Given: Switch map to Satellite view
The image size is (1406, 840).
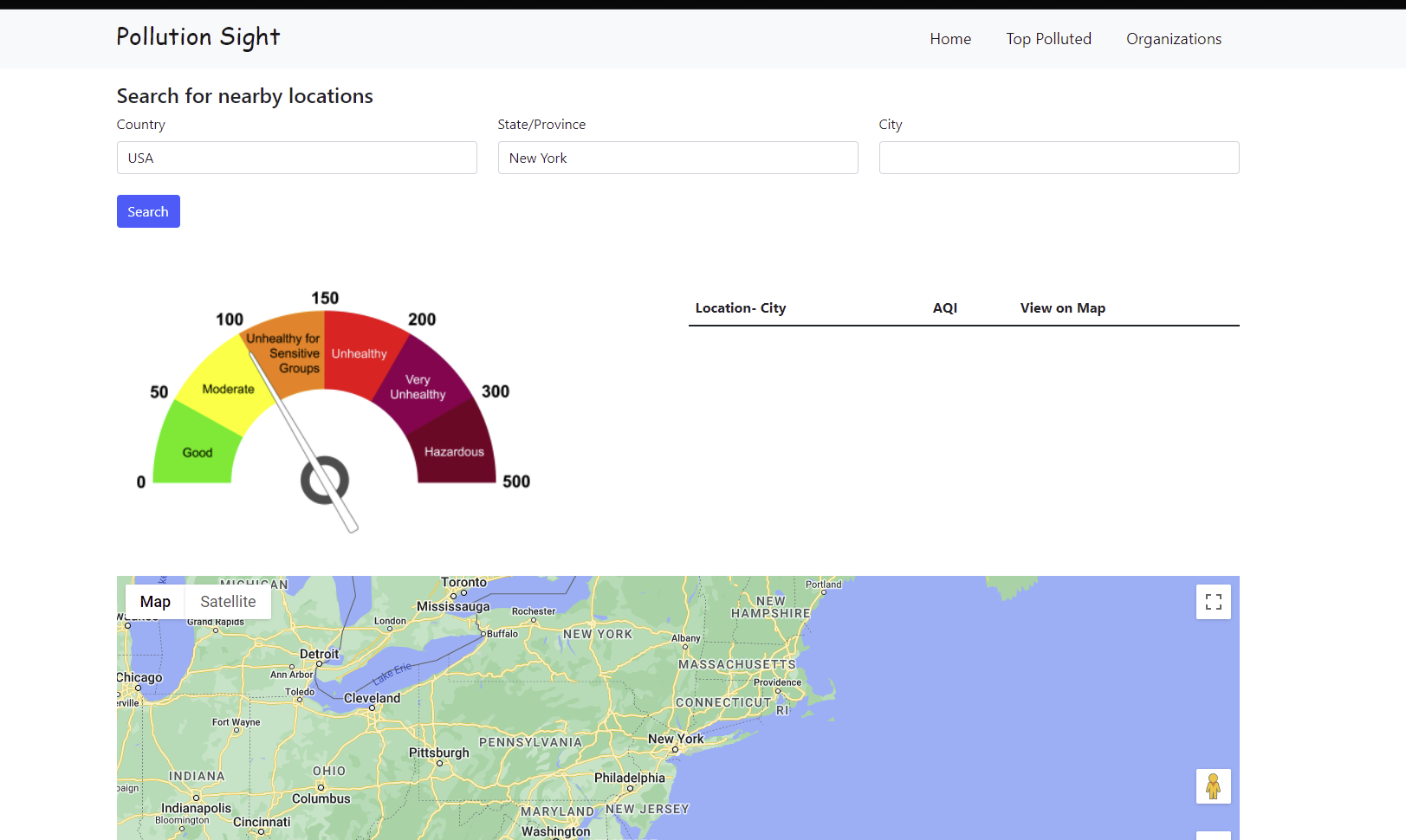Looking at the screenshot, I should 228,602.
